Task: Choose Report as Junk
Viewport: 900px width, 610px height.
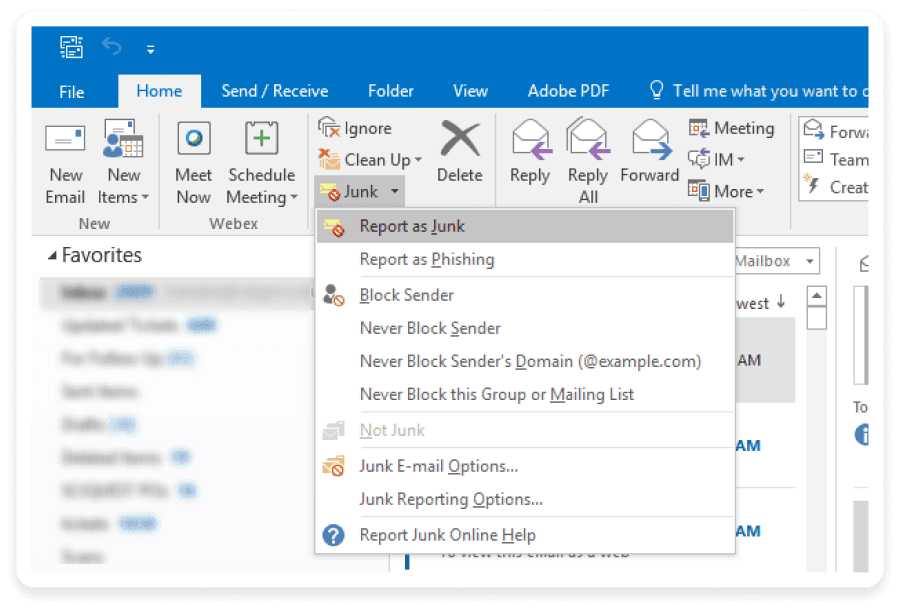Action: [525, 226]
